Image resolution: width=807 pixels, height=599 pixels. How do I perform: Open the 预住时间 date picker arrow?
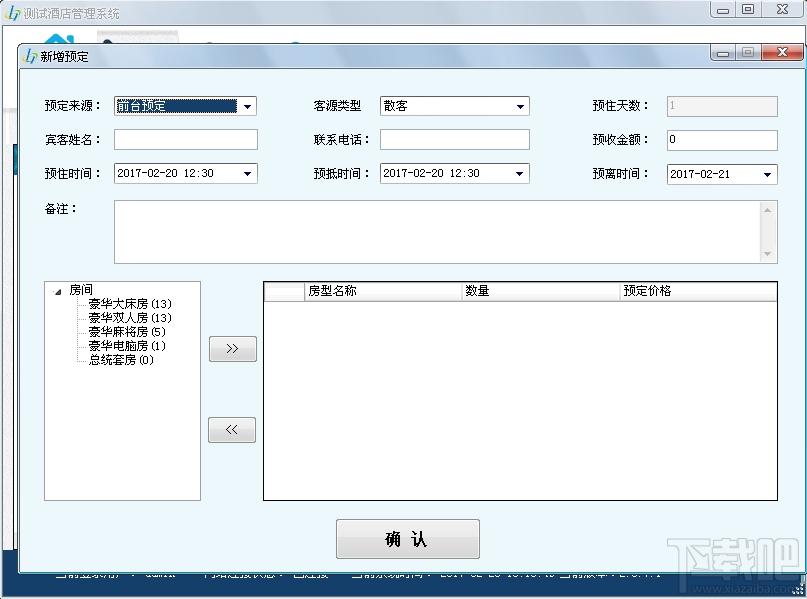[x=247, y=174]
